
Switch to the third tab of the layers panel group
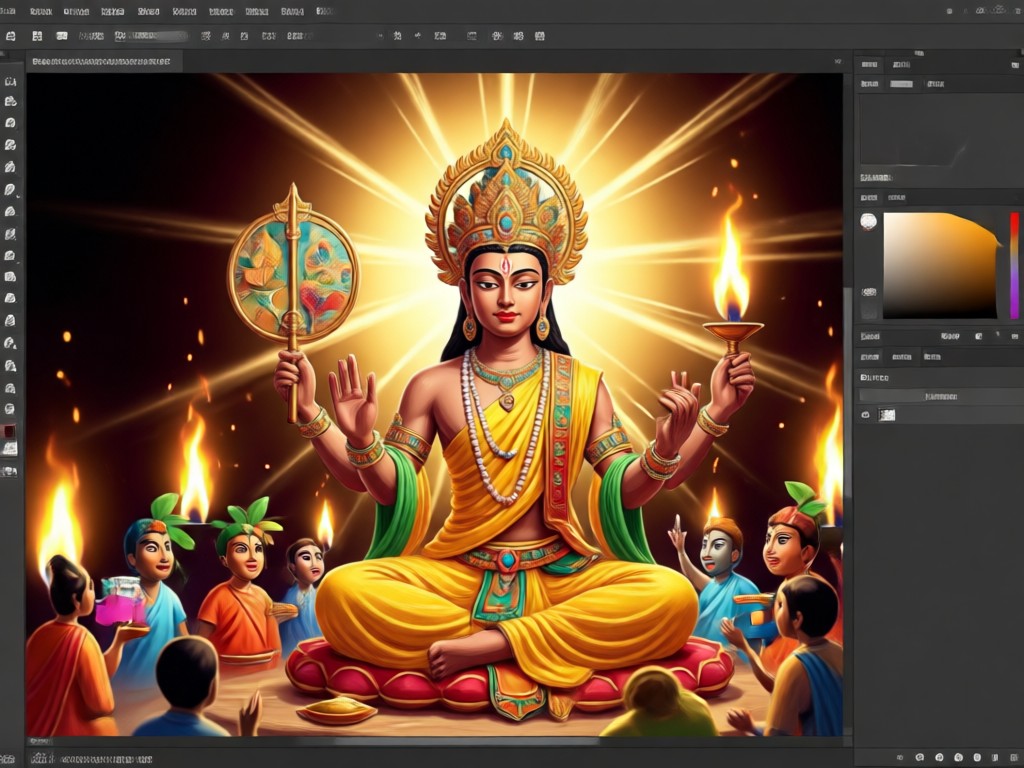[932, 357]
